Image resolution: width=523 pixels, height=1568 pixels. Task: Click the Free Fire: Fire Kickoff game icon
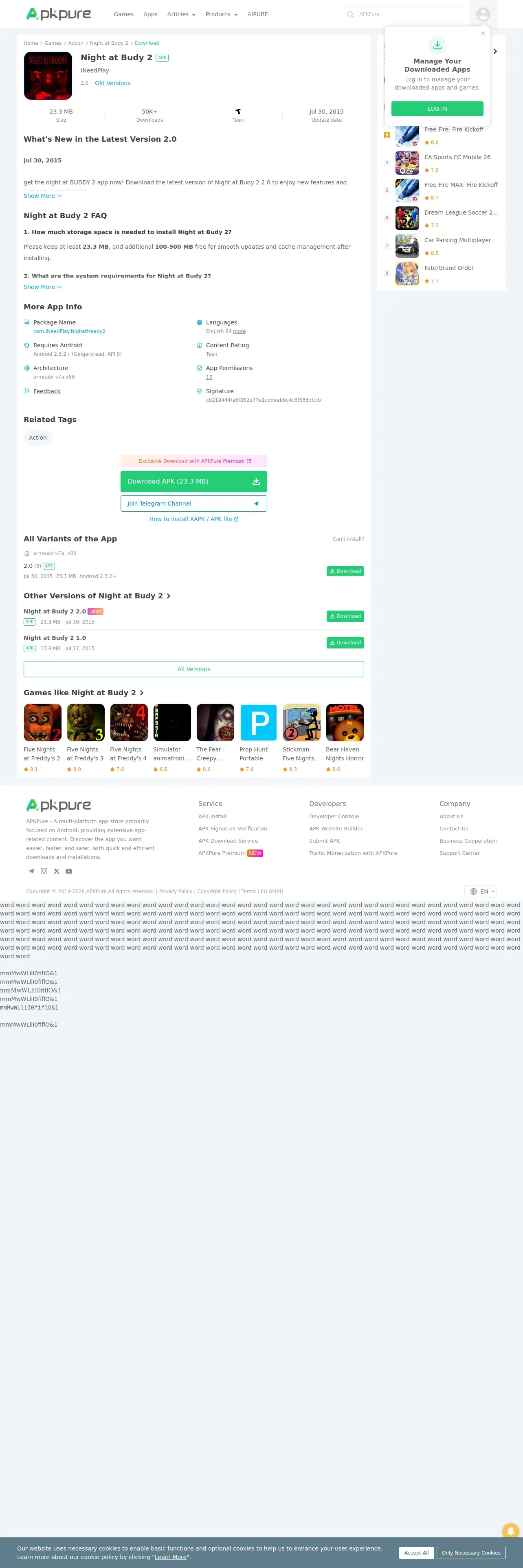[x=407, y=135]
